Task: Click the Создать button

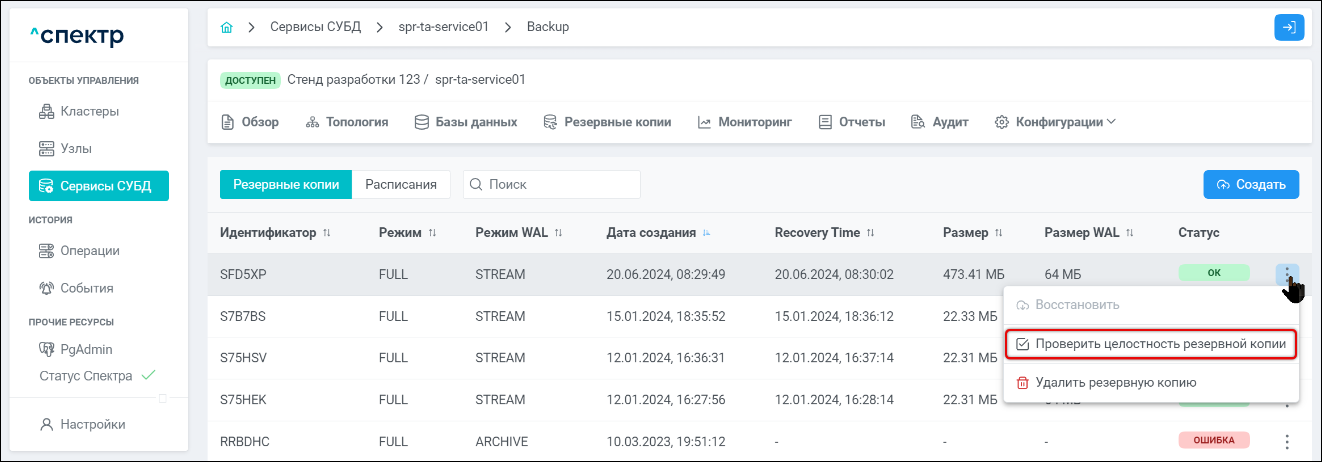Action: point(1250,184)
